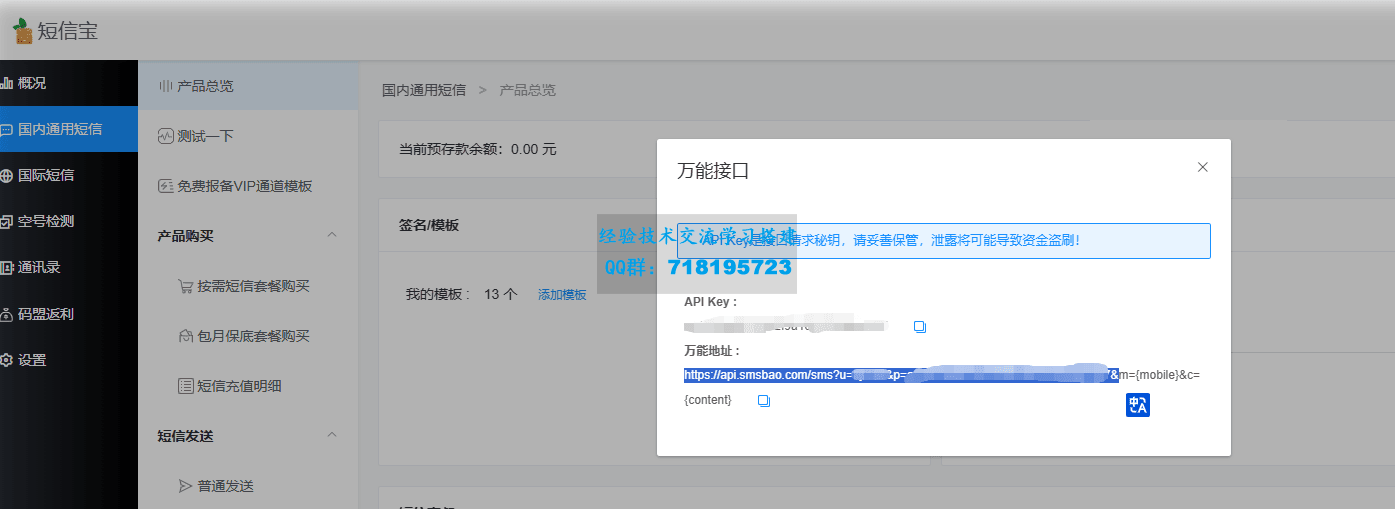This screenshot has width=1395, height=509.
Task: Click the blue translate icon
Action: [1138, 405]
